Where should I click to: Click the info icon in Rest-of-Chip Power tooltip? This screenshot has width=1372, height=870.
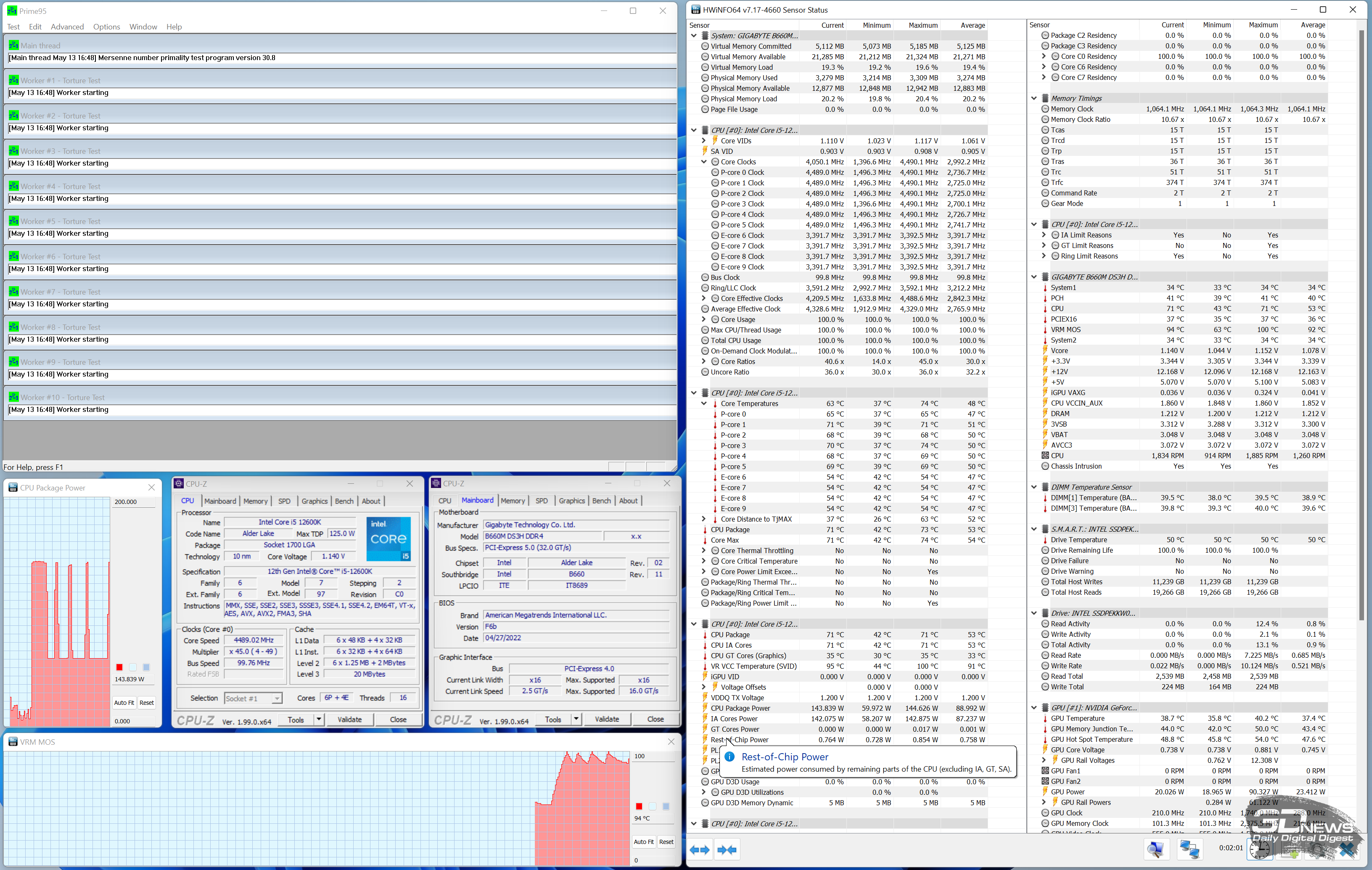coord(730,757)
